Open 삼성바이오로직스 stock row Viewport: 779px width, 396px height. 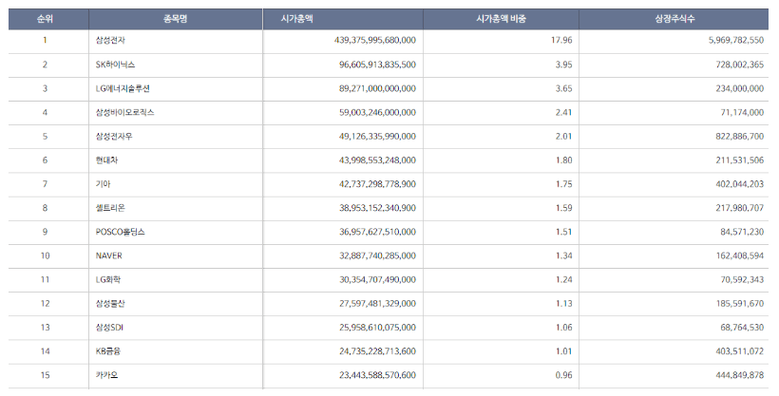click(x=125, y=112)
